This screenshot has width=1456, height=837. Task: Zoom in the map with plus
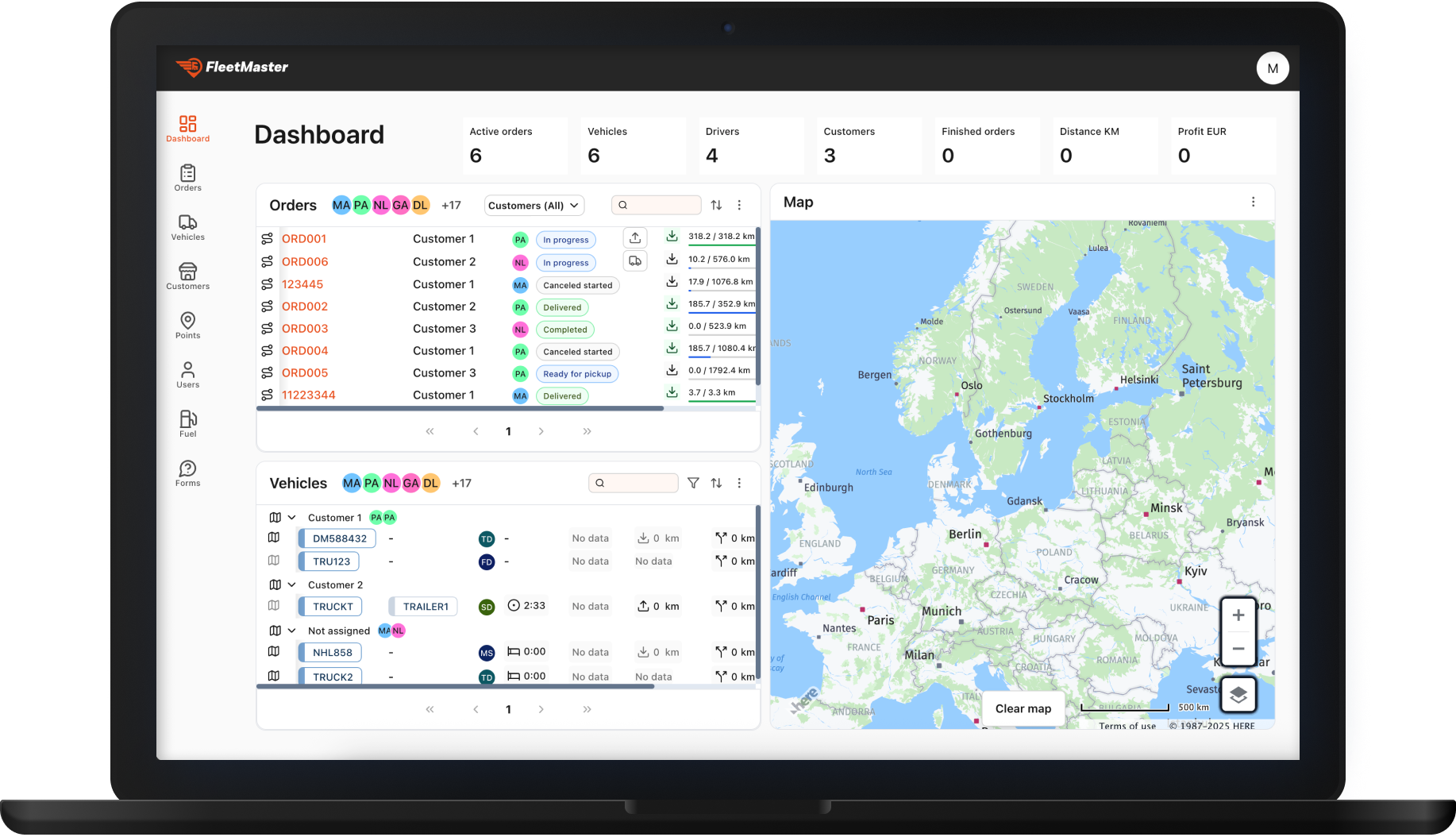tap(1238, 615)
